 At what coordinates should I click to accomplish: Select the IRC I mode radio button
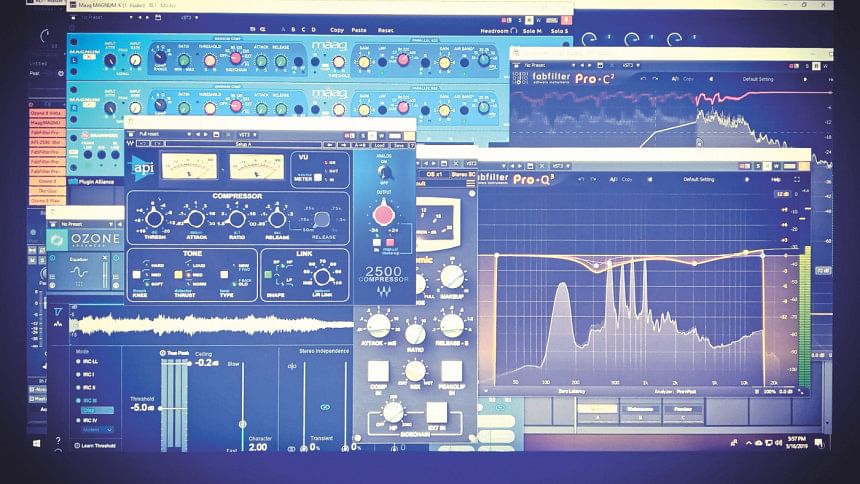click(78, 374)
